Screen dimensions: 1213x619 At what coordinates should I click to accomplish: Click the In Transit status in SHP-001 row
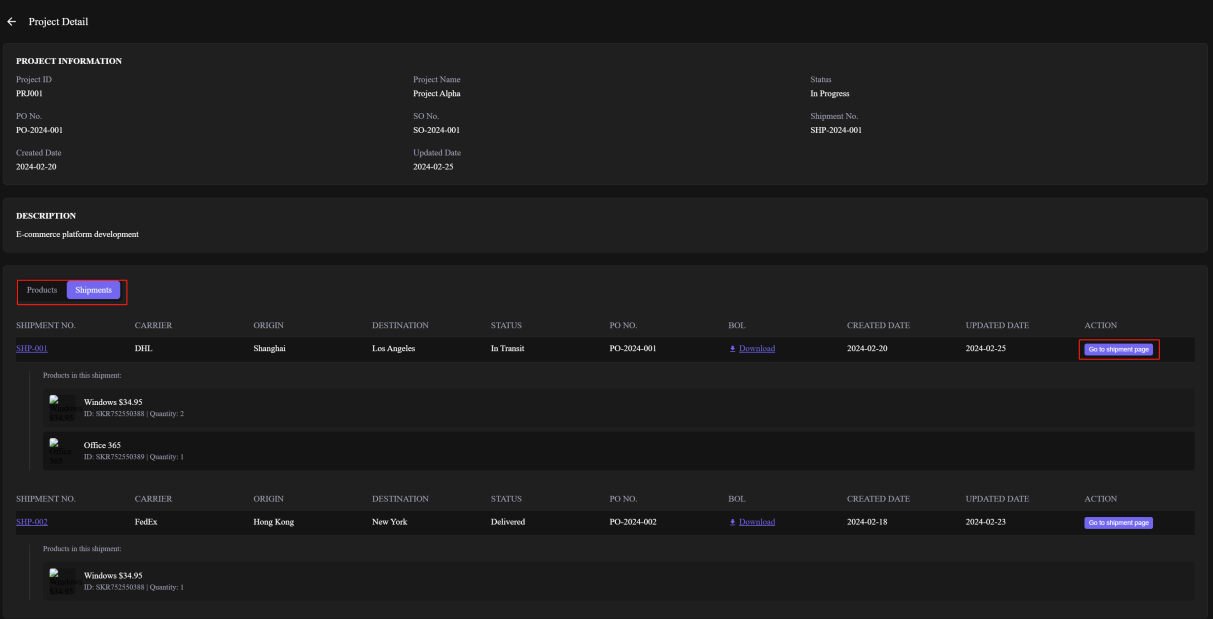[508, 349]
